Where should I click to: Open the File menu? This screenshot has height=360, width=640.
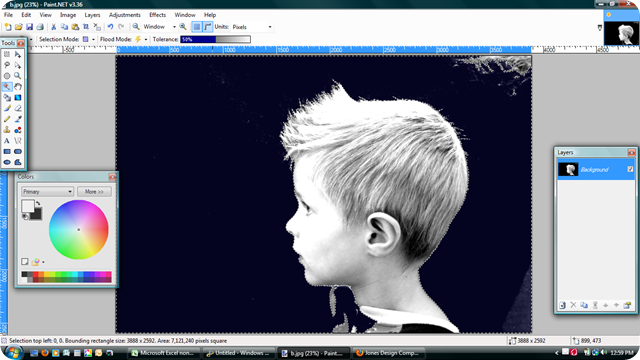point(8,15)
